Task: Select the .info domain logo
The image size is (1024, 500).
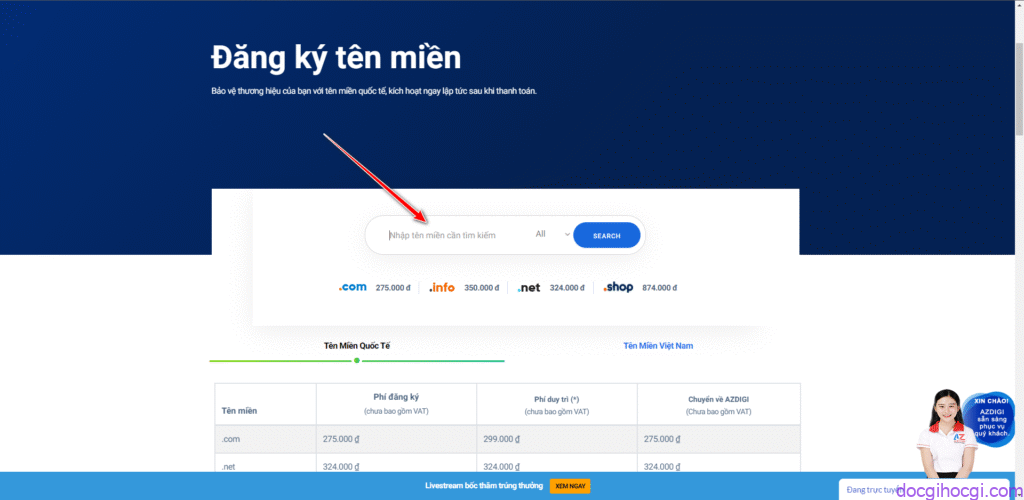Action: click(442, 288)
